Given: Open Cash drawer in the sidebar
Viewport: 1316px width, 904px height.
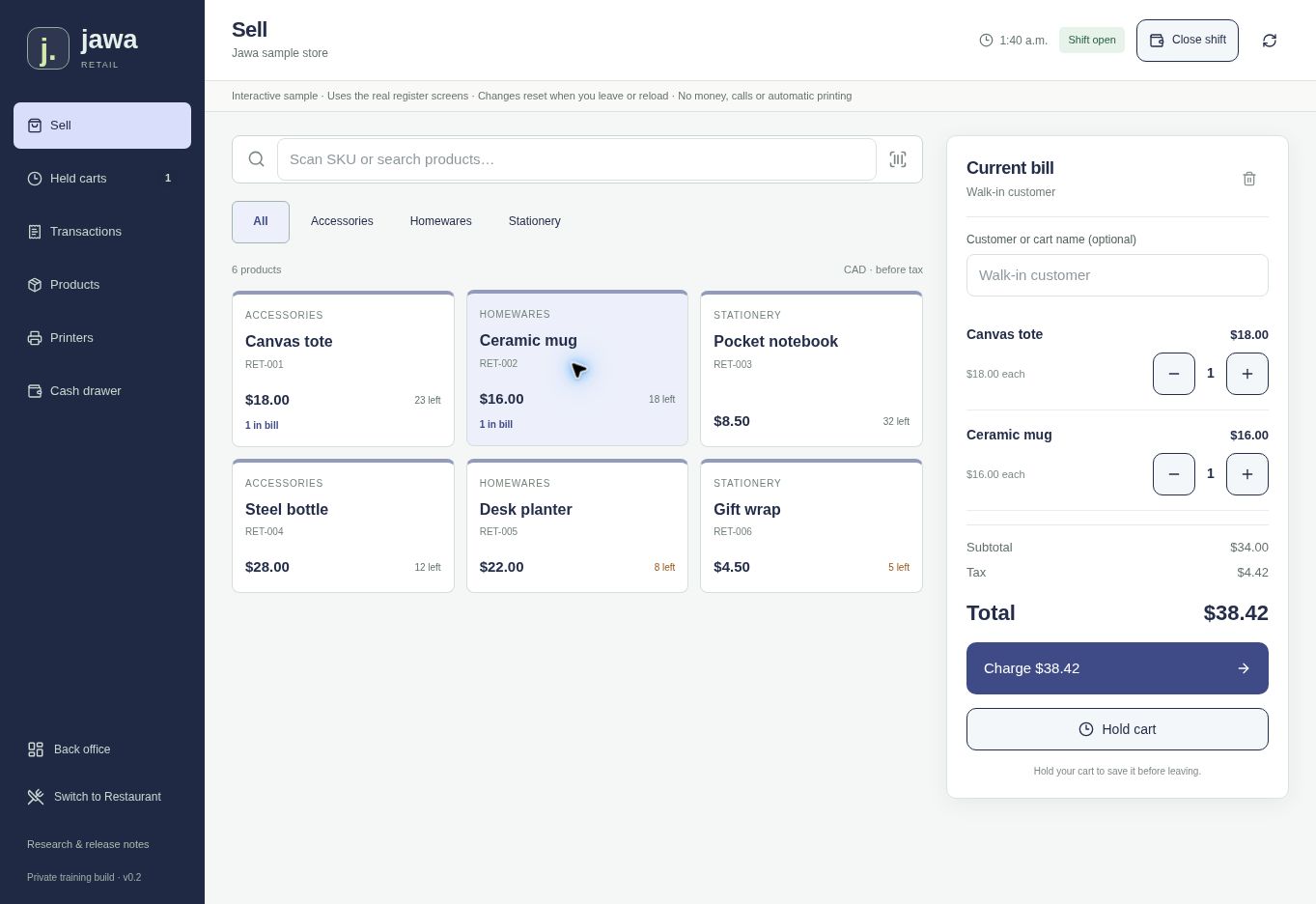Looking at the screenshot, I should (x=102, y=391).
